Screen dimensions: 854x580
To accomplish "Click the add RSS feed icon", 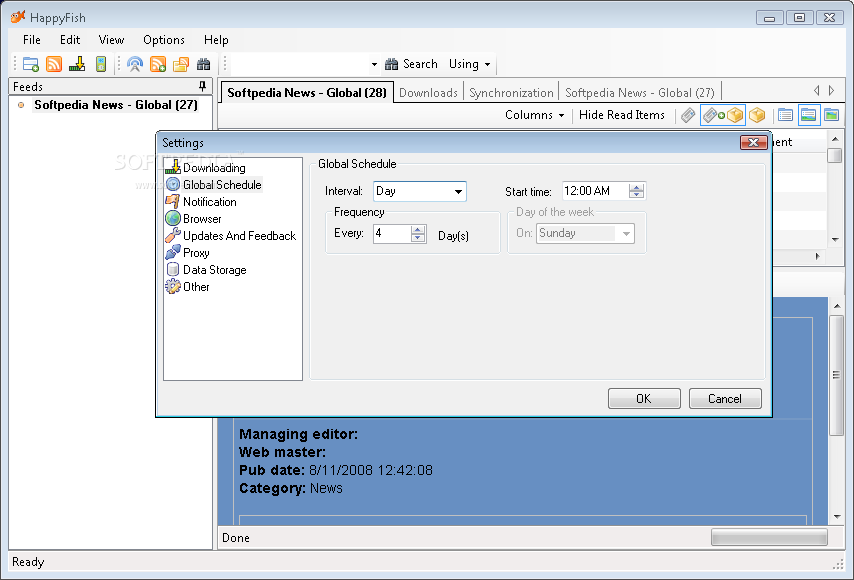I will click(x=158, y=64).
